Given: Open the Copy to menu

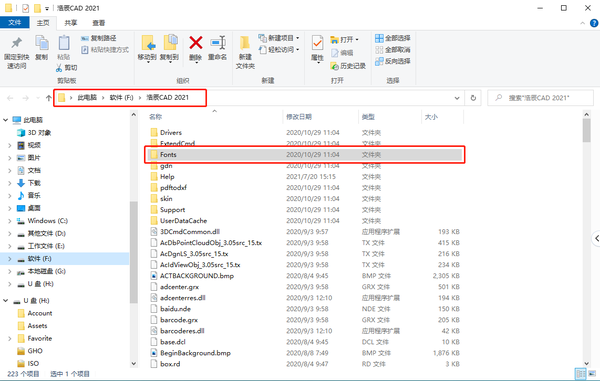Looking at the screenshot, I should point(169,48).
